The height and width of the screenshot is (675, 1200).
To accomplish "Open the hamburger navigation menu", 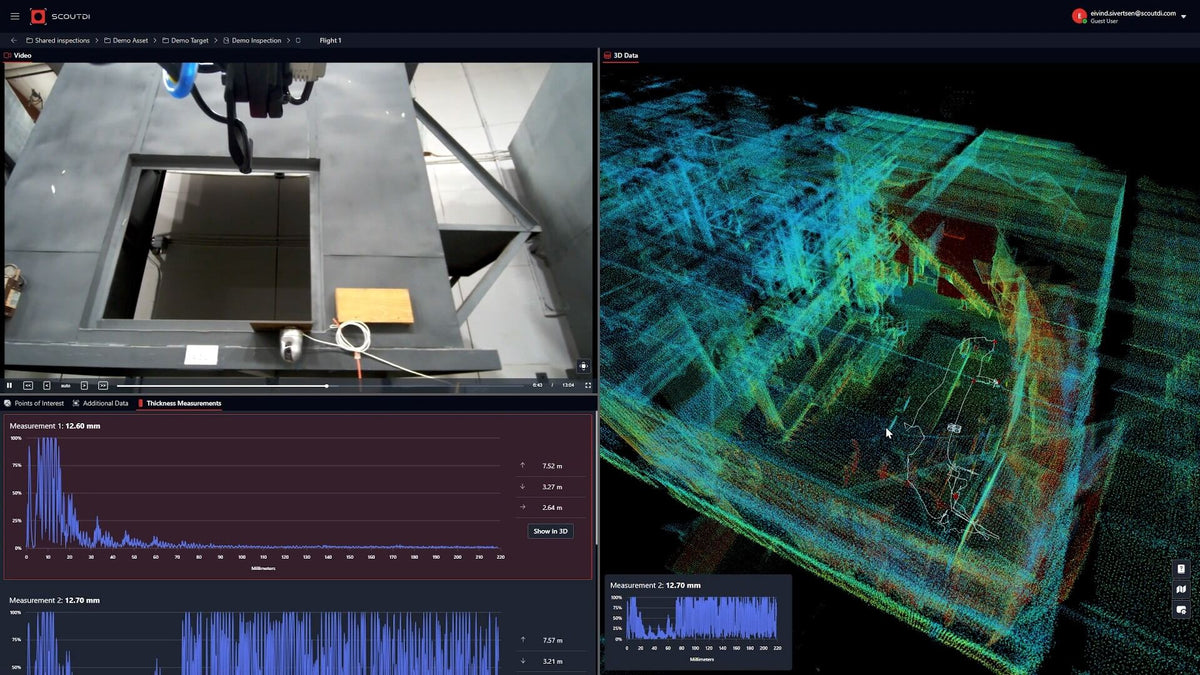I will coord(14,16).
